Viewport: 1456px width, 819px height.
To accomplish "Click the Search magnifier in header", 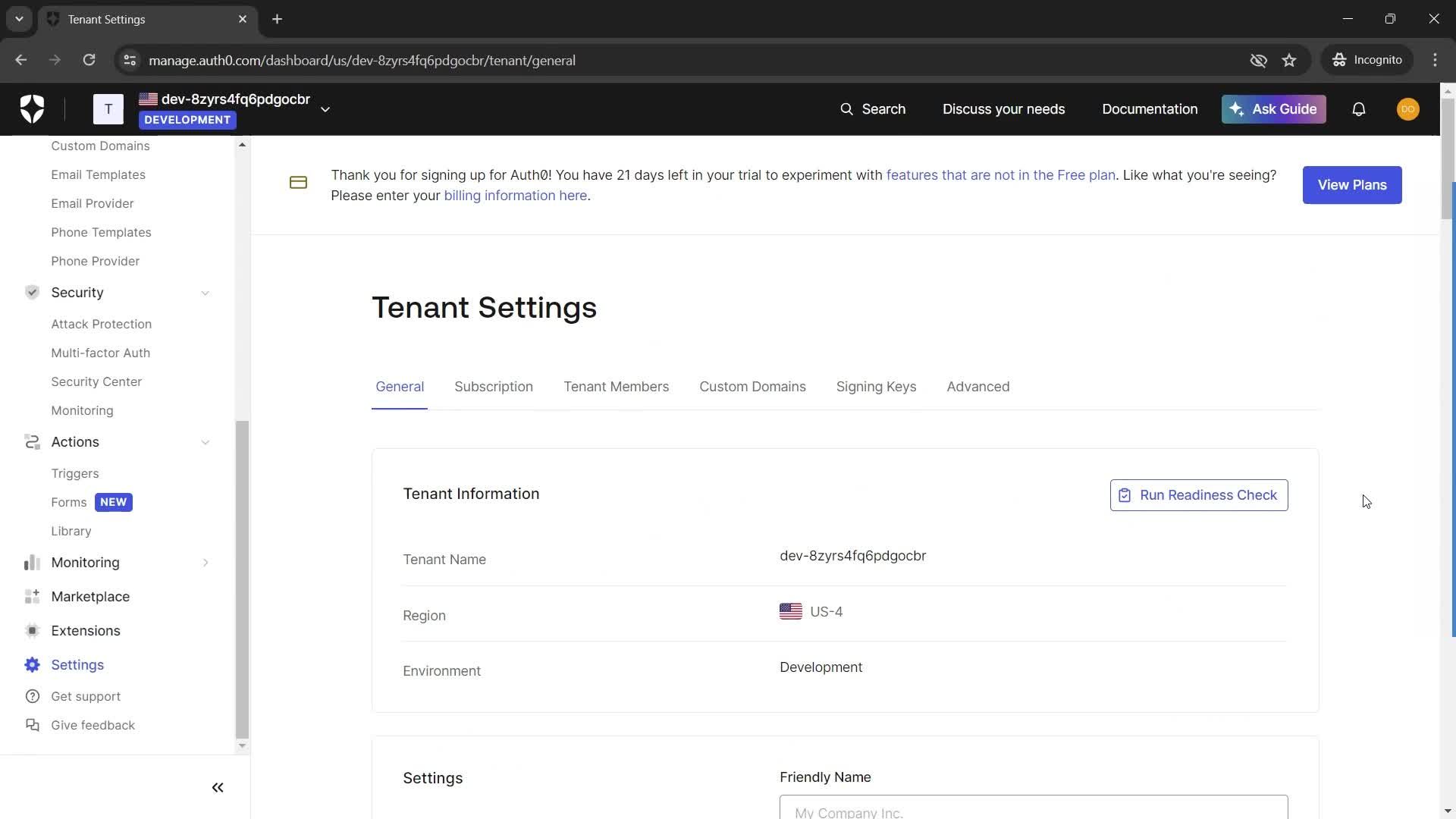I will (846, 109).
